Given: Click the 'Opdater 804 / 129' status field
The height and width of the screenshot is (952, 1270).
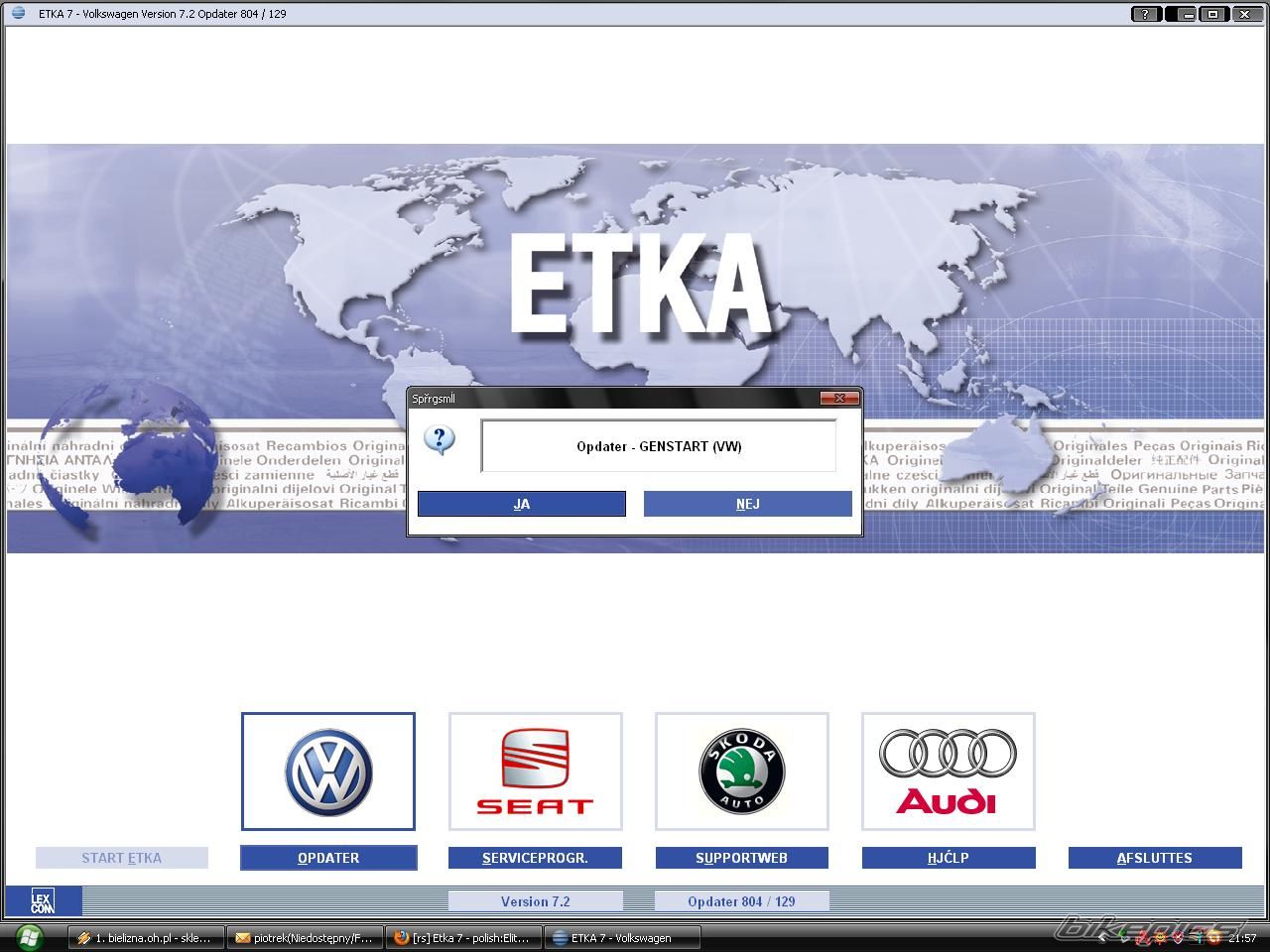Looking at the screenshot, I should 741,901.
